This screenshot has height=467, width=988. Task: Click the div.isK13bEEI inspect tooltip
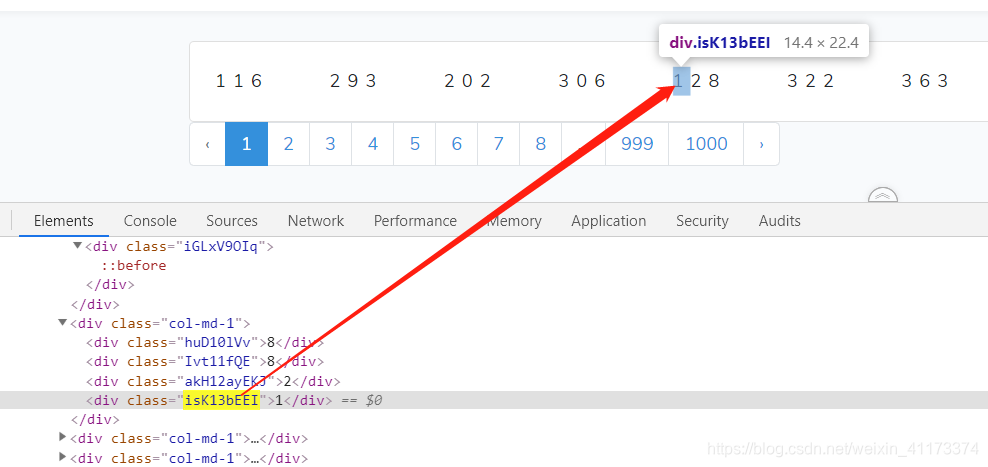[x=764, y=43]
